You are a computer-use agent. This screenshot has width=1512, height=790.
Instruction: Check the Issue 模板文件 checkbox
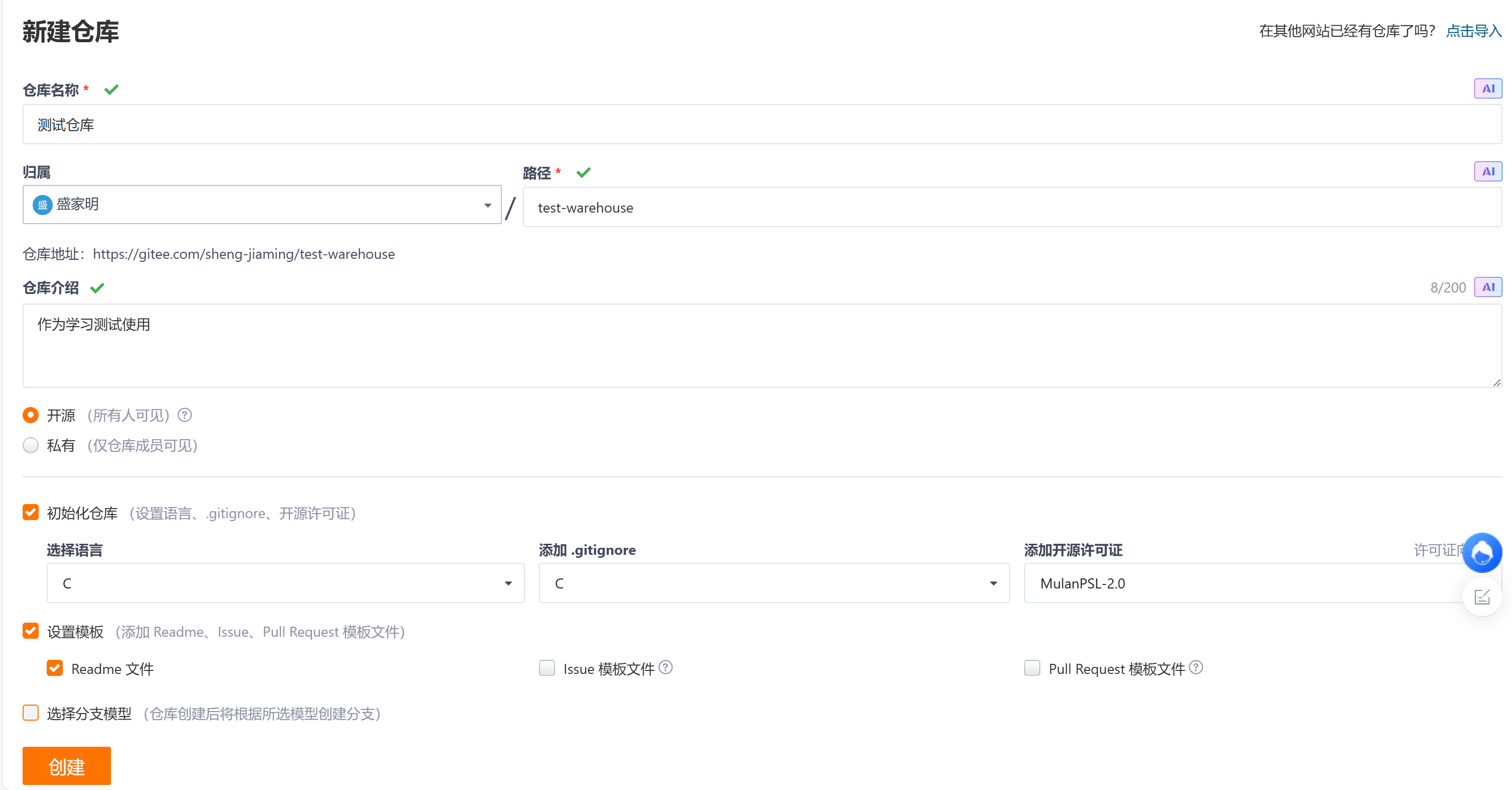coord(547,668)
